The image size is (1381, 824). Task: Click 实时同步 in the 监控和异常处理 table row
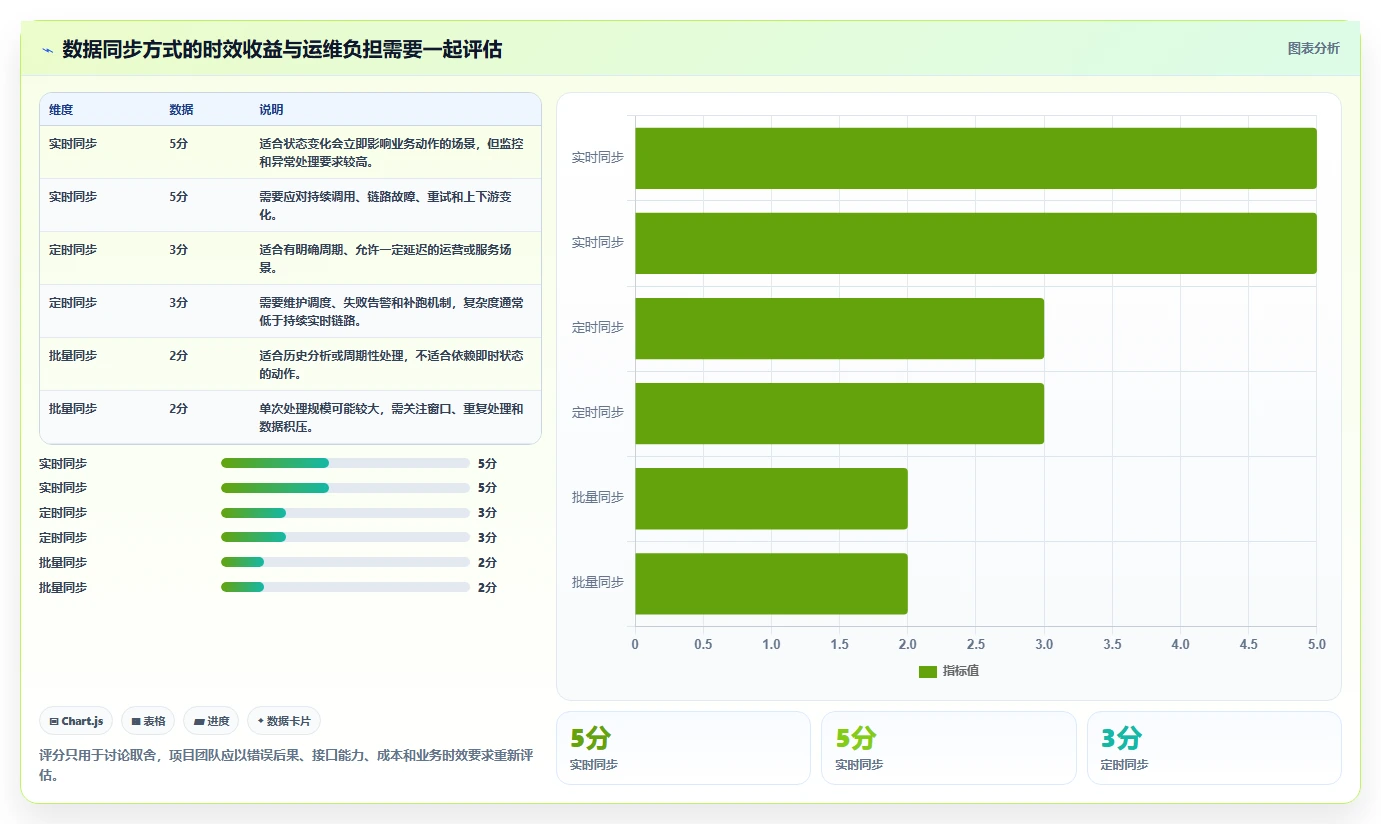pyautogui.click(x=73, y=144)
